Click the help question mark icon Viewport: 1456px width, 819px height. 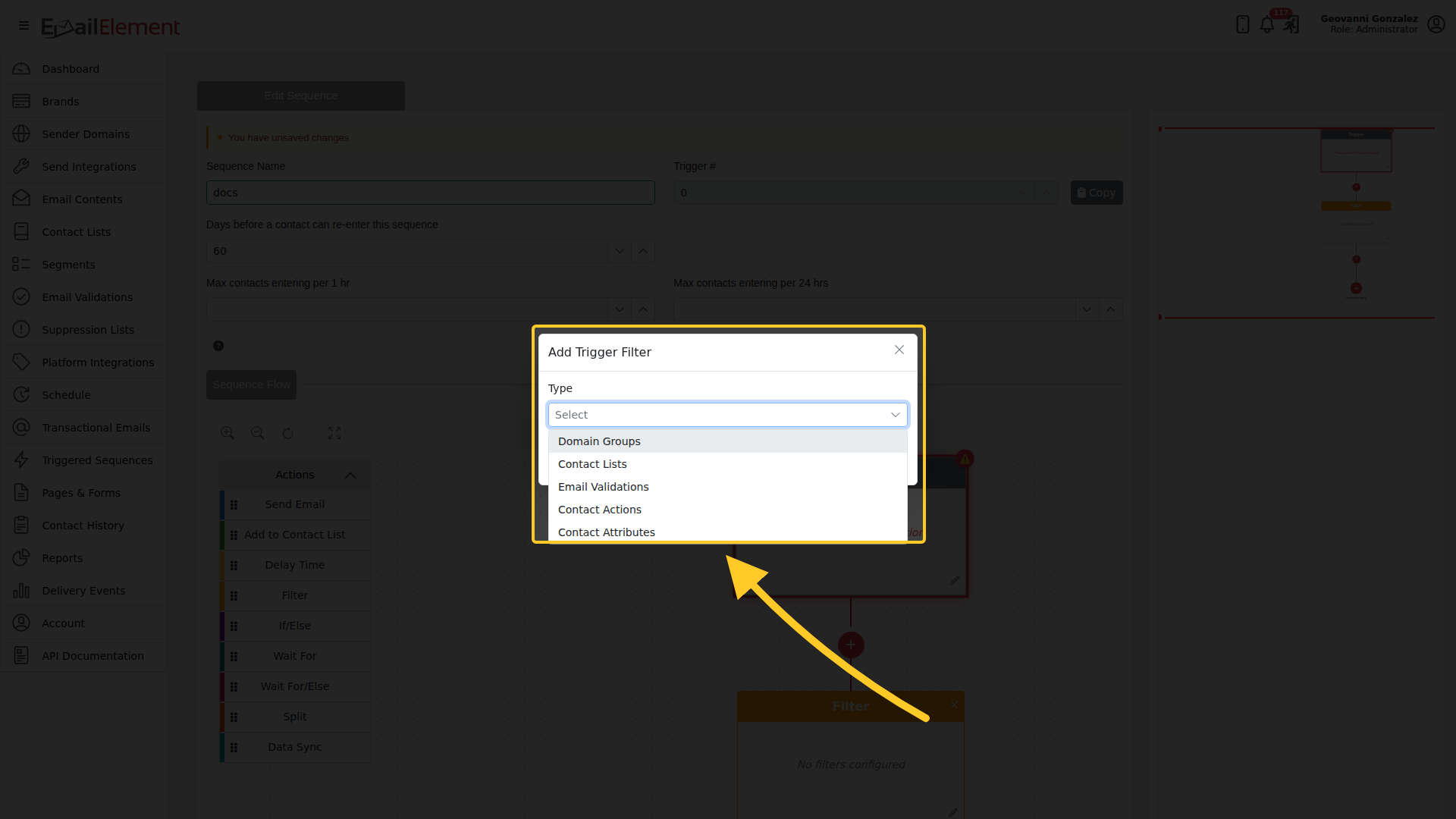point(218,346)
